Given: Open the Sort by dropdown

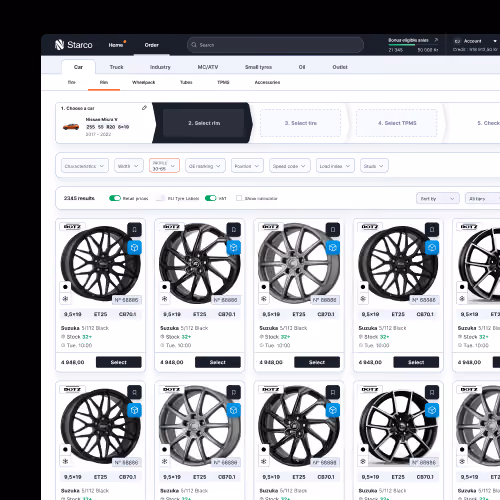Looking at the screenshot, I should [438, 198].
